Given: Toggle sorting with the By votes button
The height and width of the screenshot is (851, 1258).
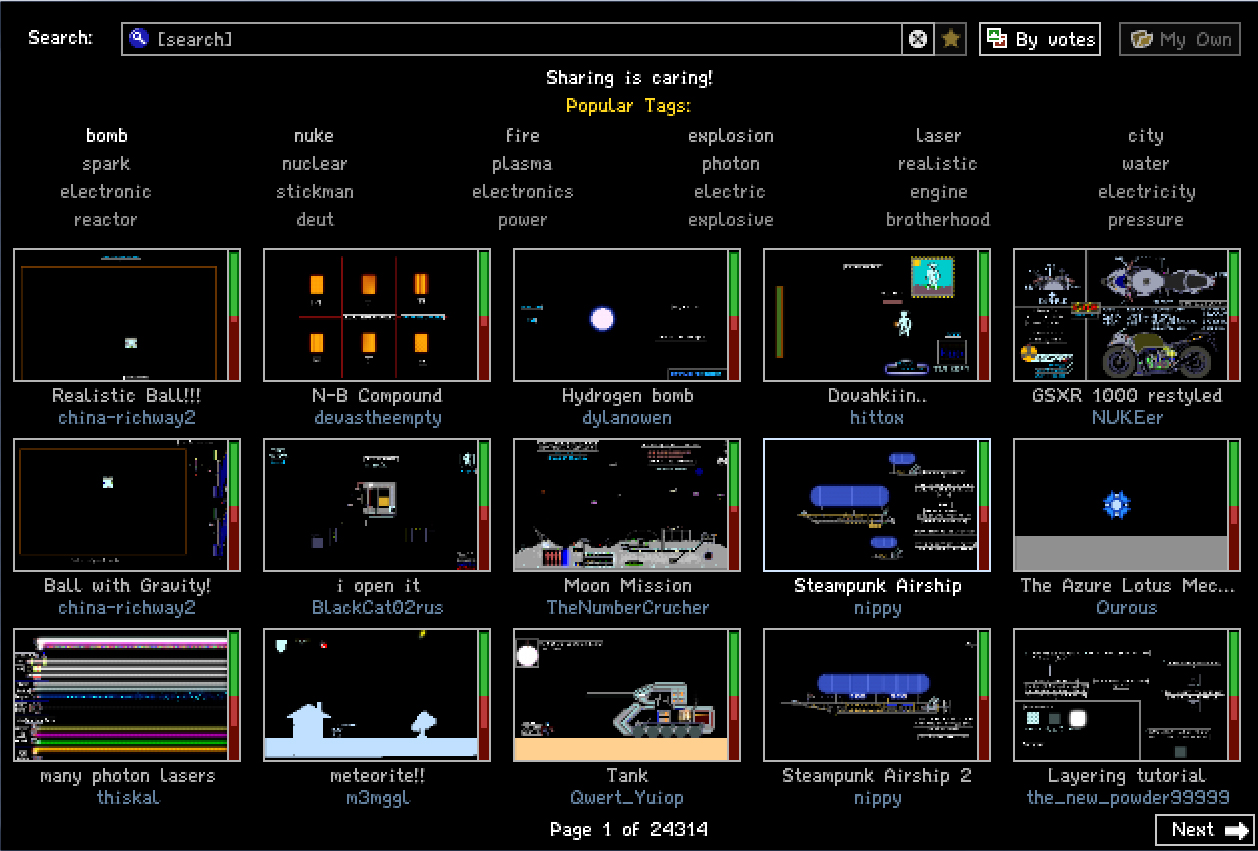Looking at the screenshot, I should pyautogui.click(x=1040, y=39).
